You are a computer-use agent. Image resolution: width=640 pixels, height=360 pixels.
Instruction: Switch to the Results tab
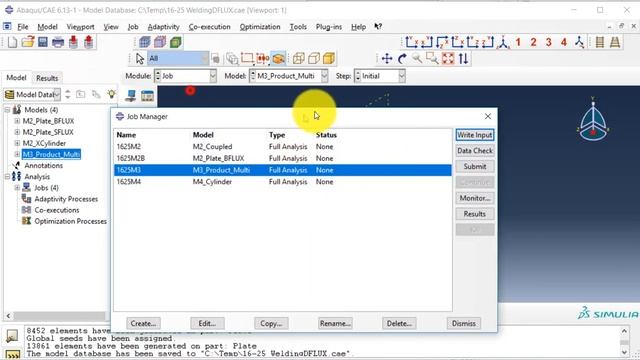point(47,78)
